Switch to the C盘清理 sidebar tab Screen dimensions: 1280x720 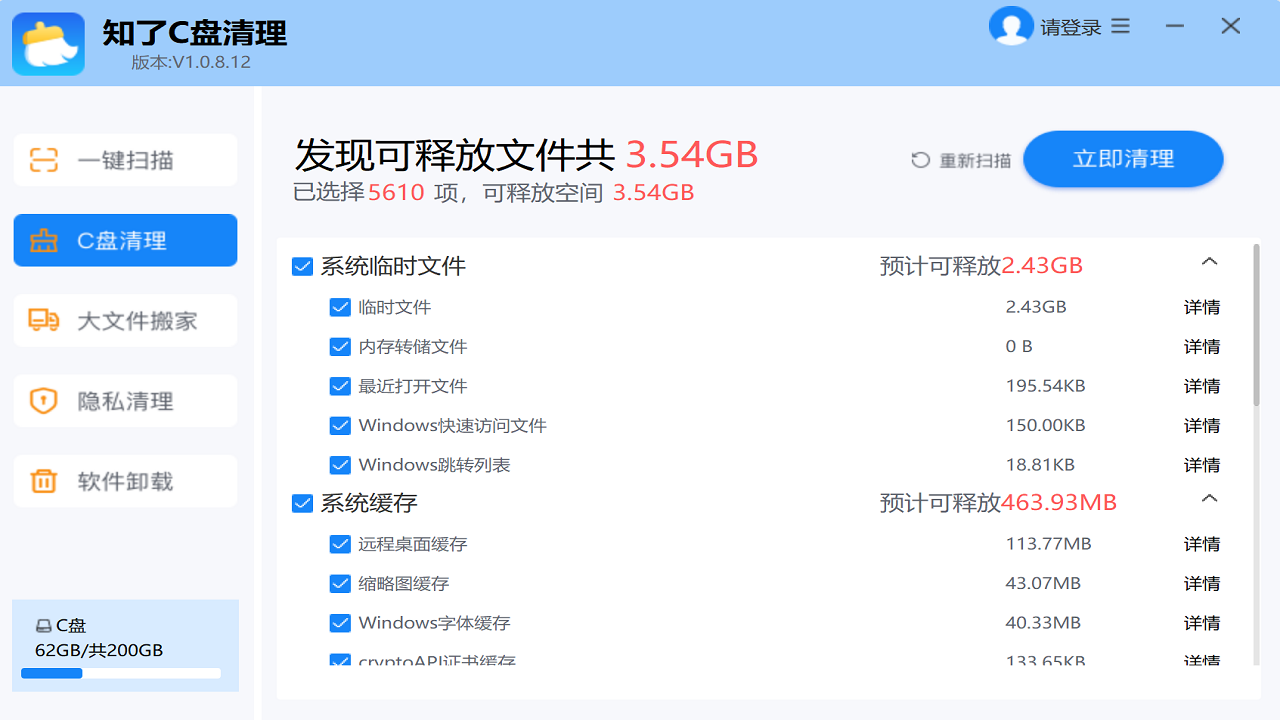pos(125,240)
